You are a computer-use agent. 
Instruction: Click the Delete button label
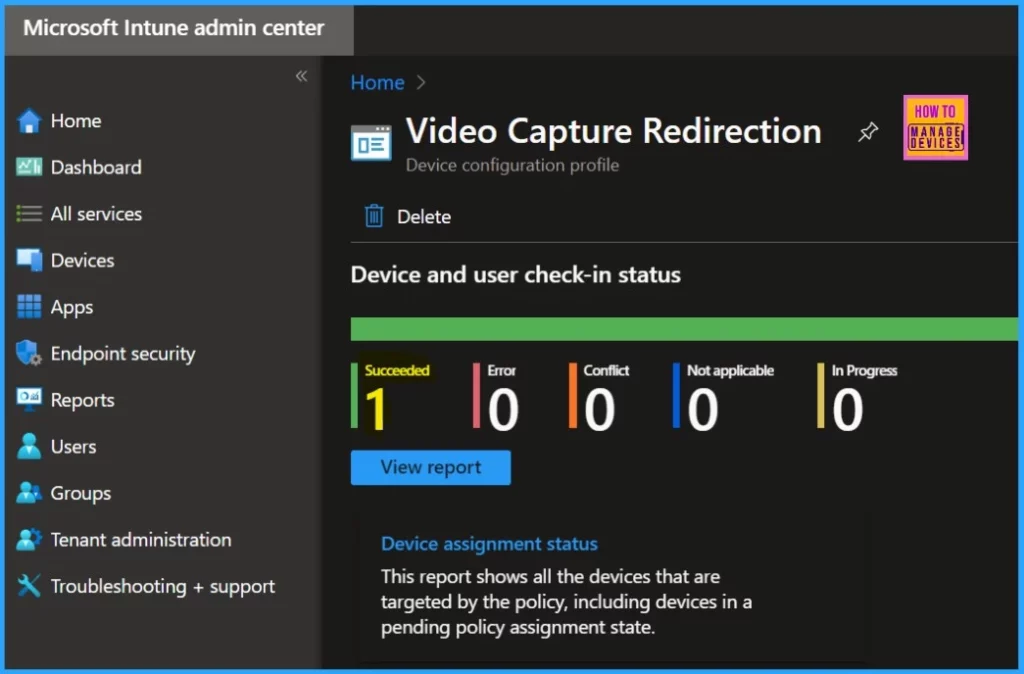pyautogui.click(x=424, y=216)
